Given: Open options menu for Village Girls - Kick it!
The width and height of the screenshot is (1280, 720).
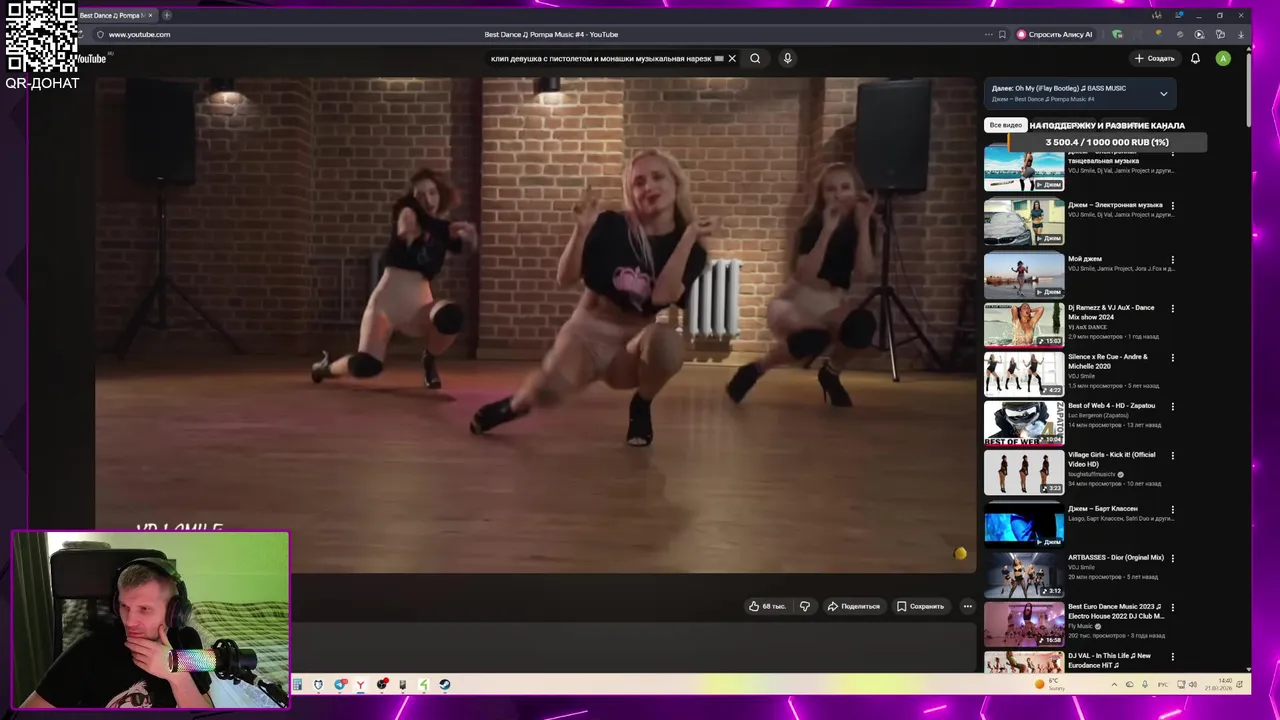Looking at the screenshot, I should tap(1173, 456).
